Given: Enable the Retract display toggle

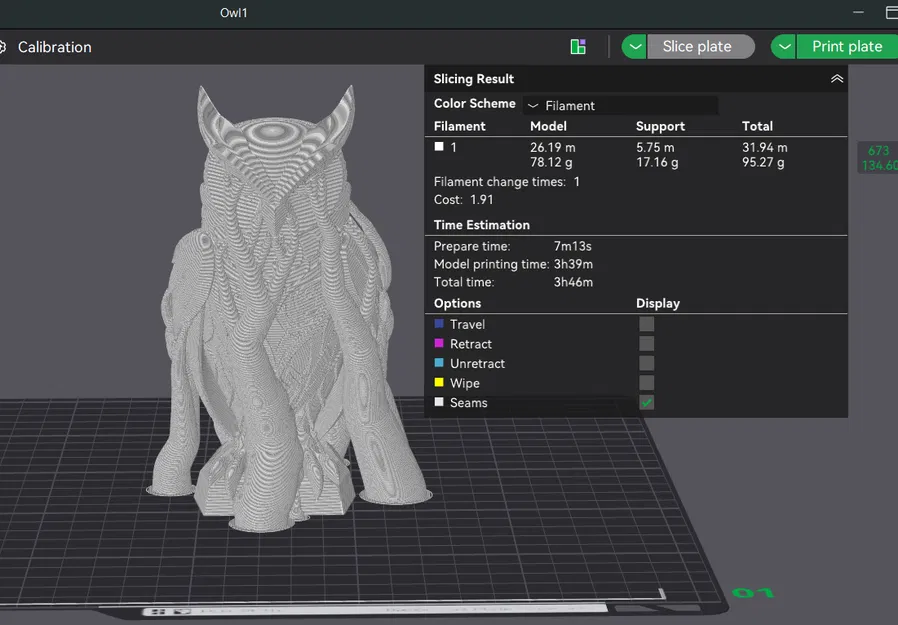Looking at the screenshot, I should pyautogui.click(x=646, y=344).
